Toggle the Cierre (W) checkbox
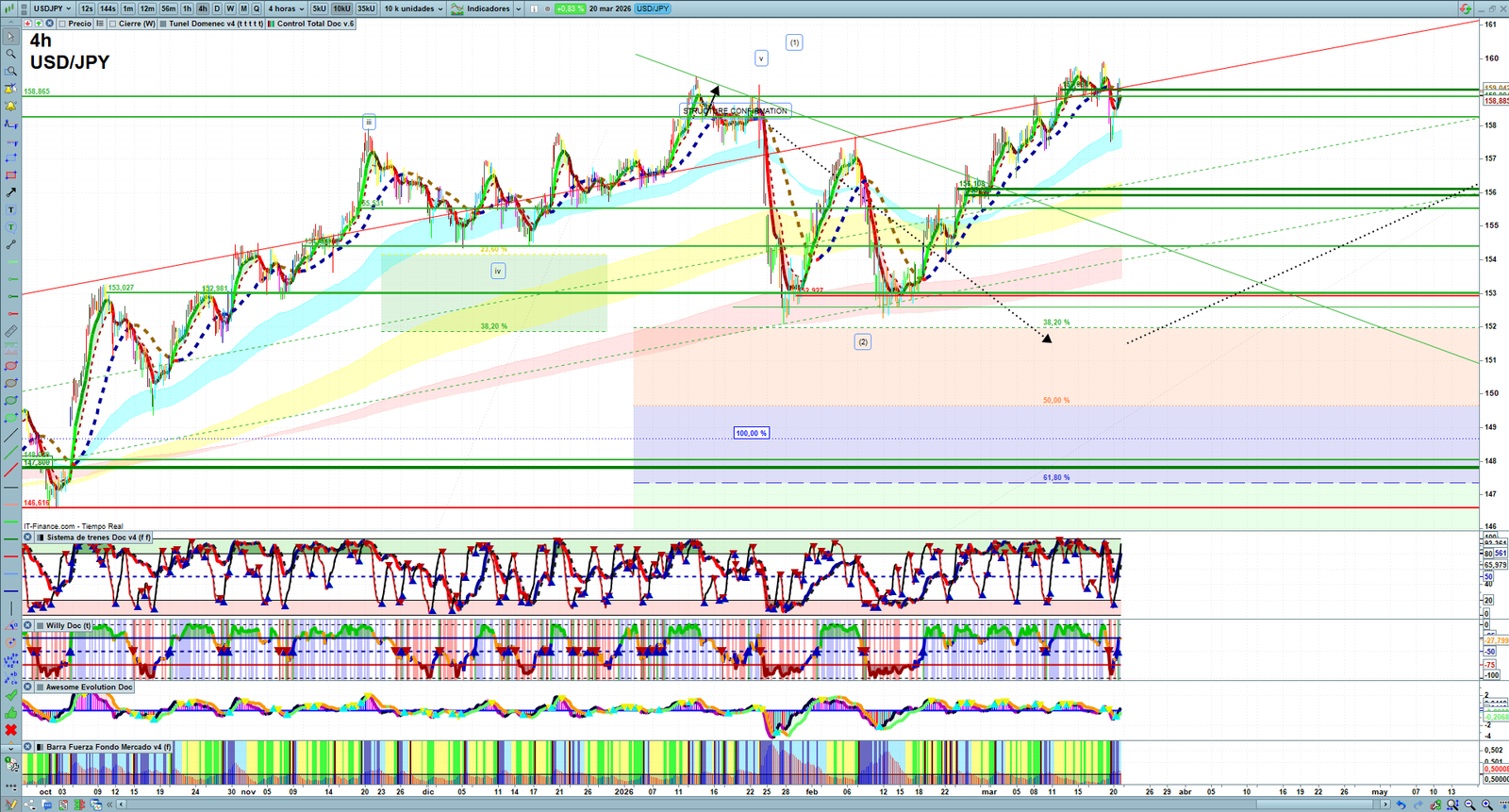The width and height of the screenshot is (1509, 812). (x=112, y=24)
